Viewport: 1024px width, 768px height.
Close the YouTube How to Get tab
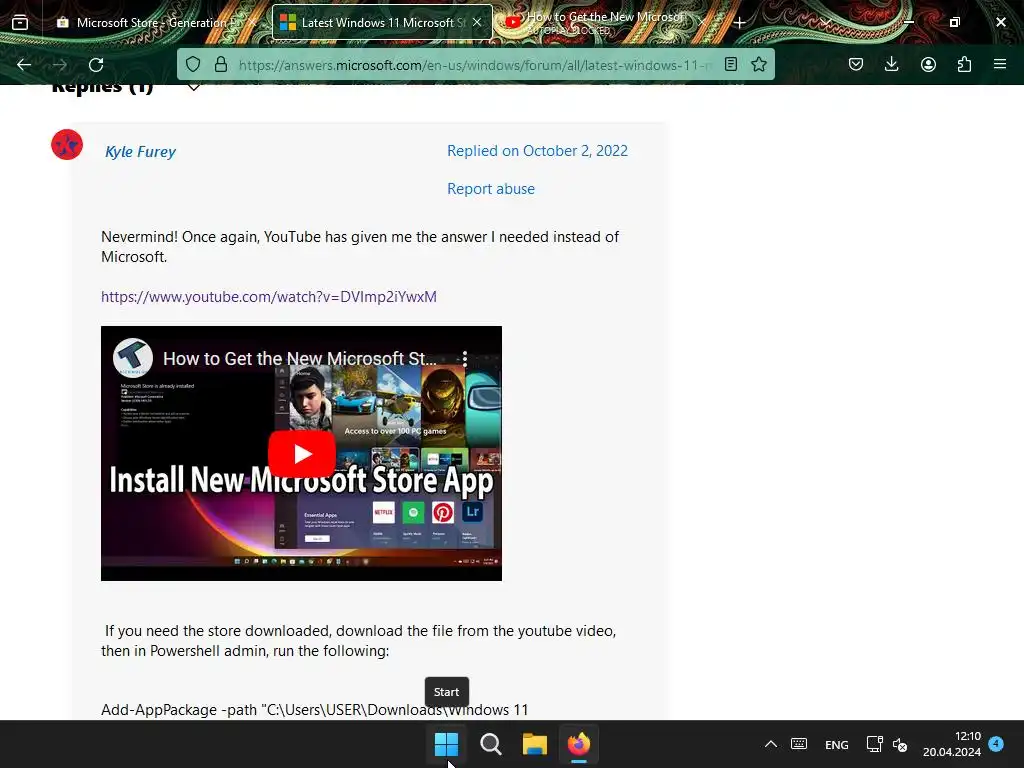pos(701,22)
